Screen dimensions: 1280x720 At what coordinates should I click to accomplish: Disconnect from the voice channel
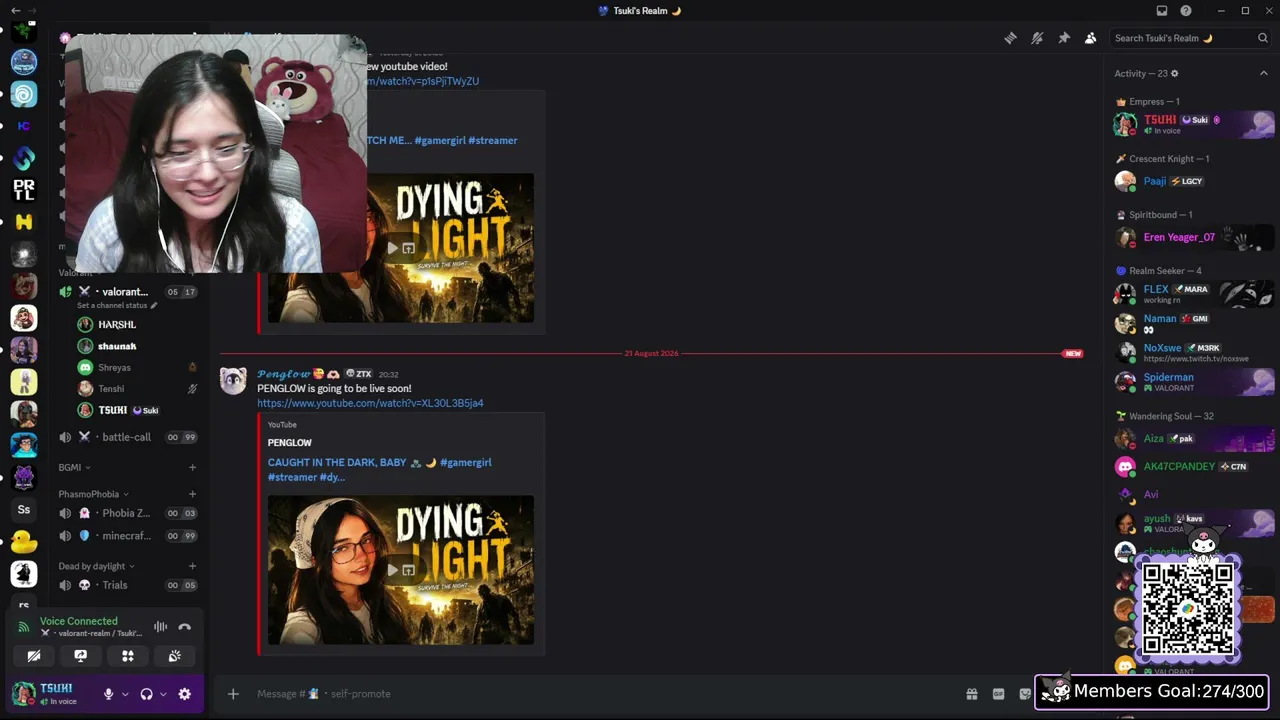184,627
